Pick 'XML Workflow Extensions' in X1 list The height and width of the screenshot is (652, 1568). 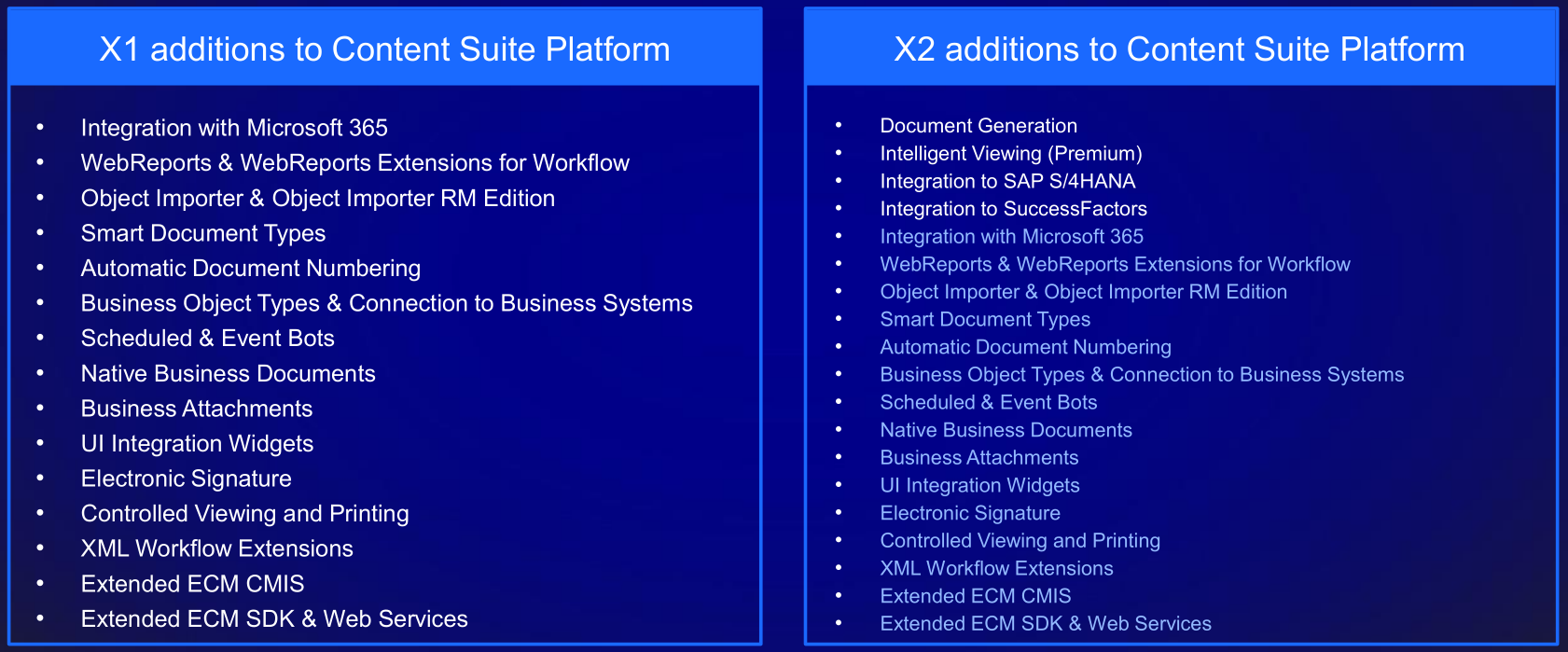pos(217,548)
